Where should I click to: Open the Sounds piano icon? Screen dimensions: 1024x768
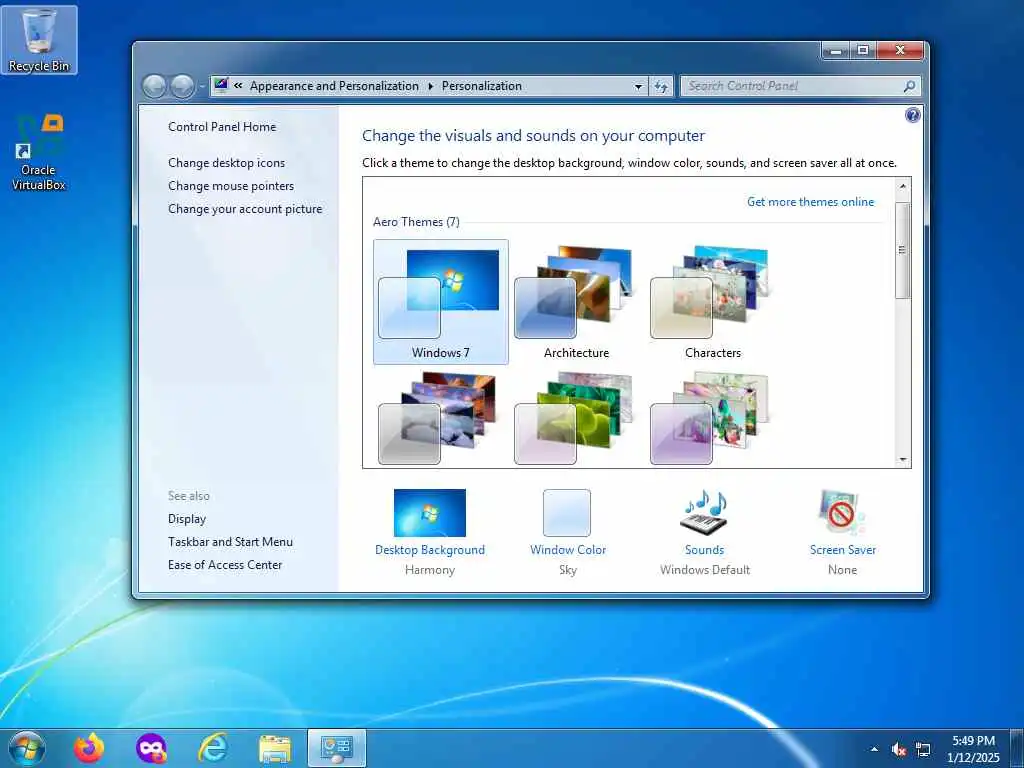tap(705, 513)
